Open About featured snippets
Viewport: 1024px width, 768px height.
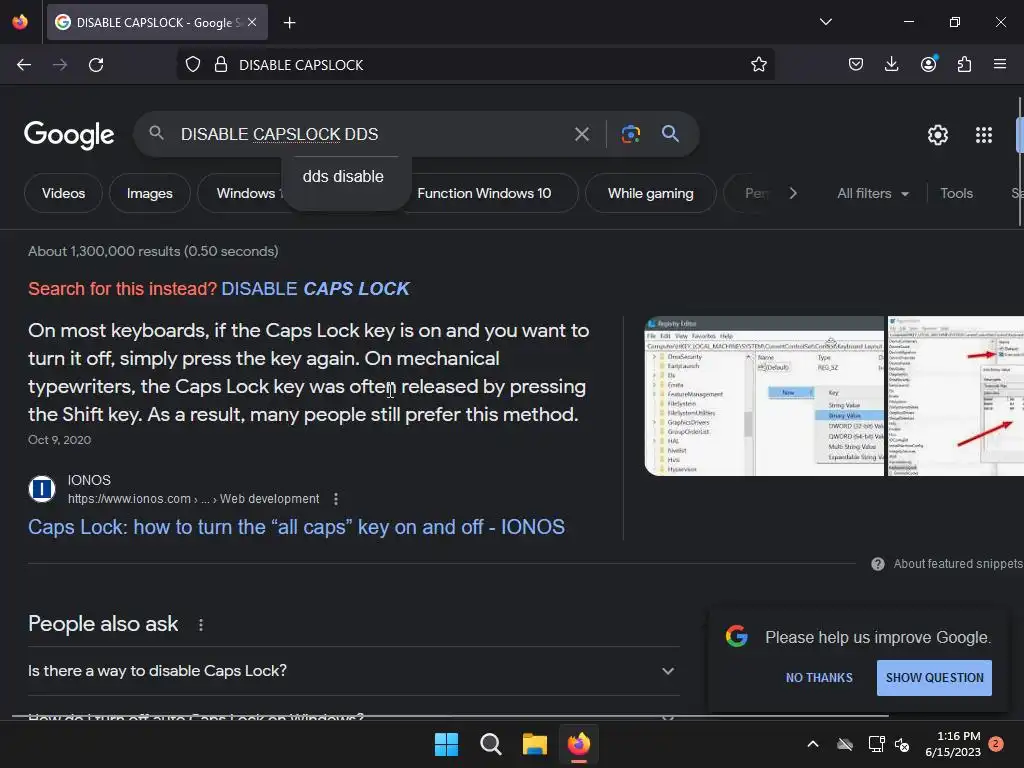tap(947, 564)
